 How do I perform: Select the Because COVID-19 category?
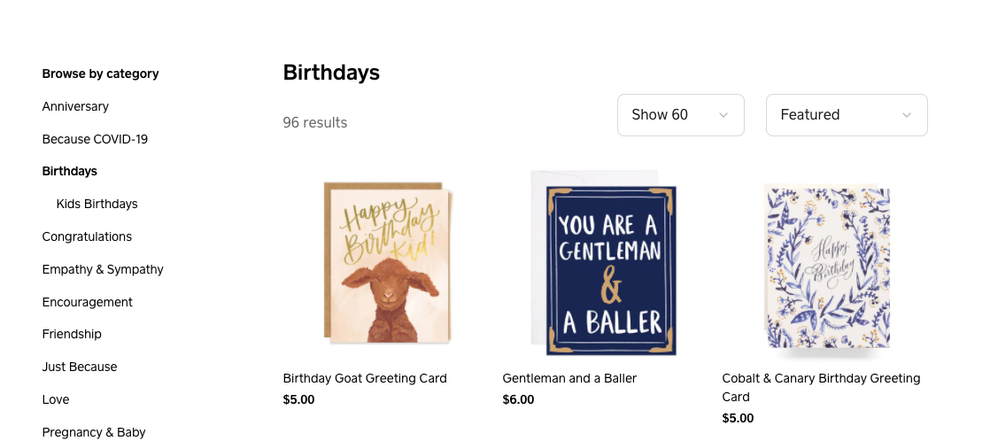pos(95,139)
